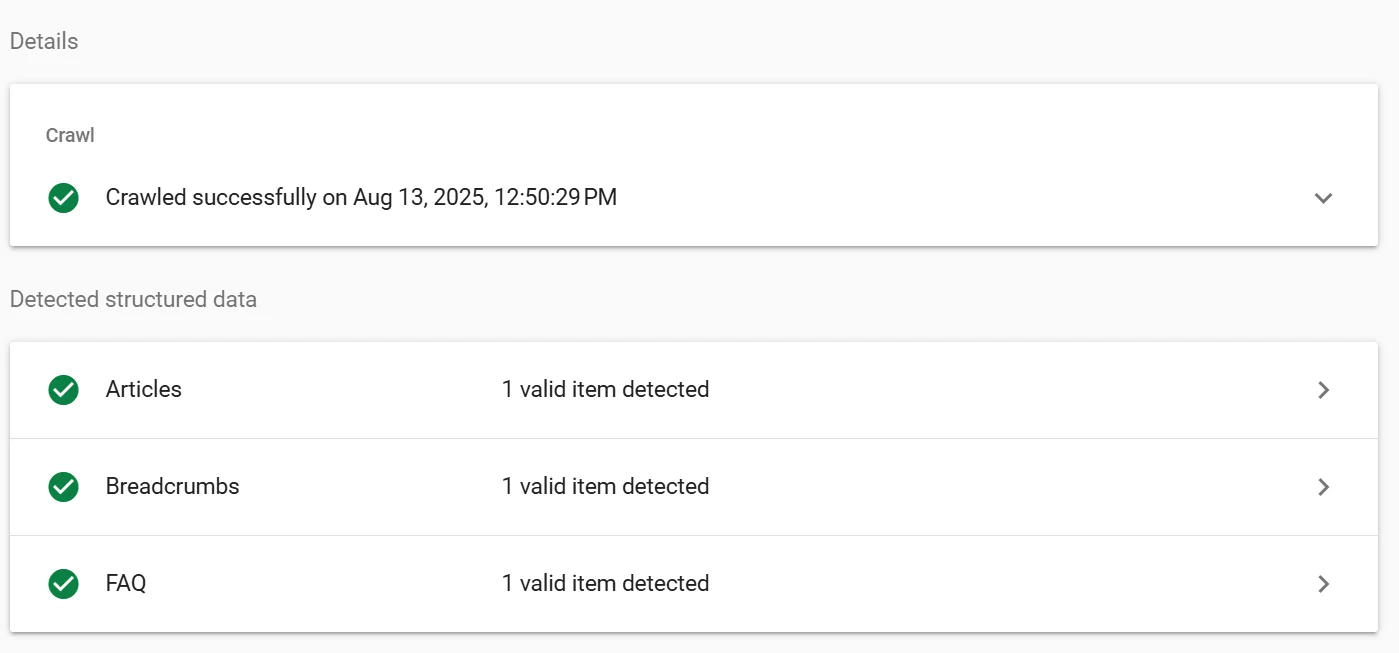Viewport: 1399px width, 653px height.
Task: Click the Breadcrumbs green check icon
Action: point(64,486)
